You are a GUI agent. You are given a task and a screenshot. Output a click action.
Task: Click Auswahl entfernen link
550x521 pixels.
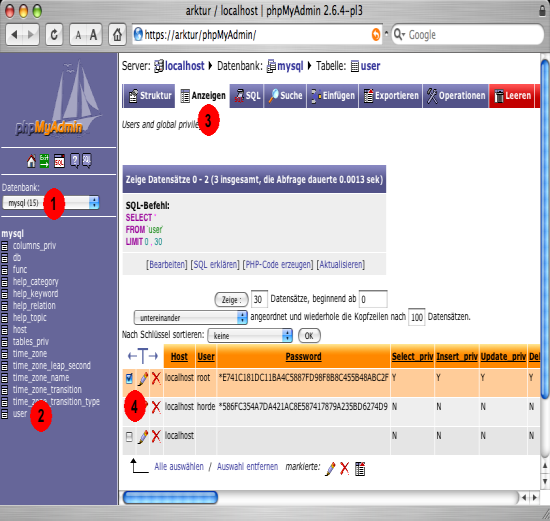[x=247, y=467]
